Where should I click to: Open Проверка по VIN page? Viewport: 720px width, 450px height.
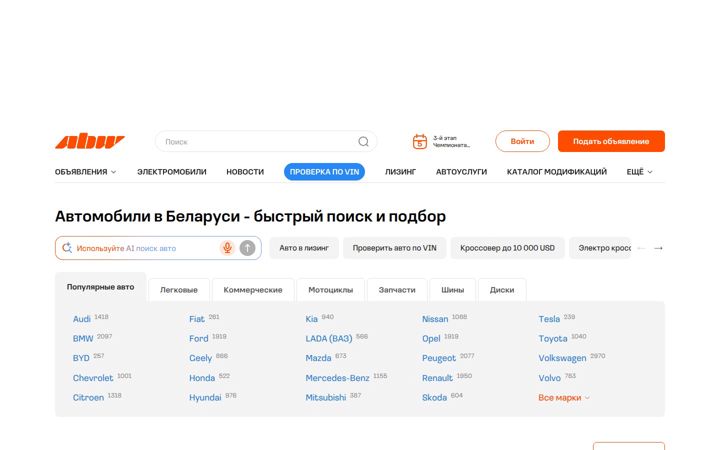(x=324, y=172)
